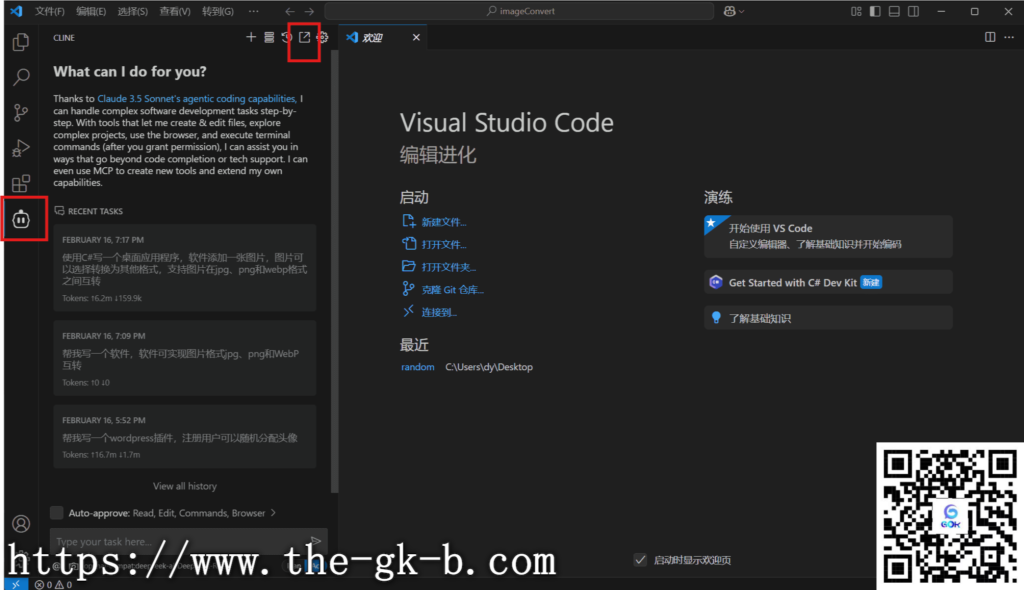This screenshot has height=590, width=1024.
Task: Click the 打开文件... link
Action: [x=443, y=244]
